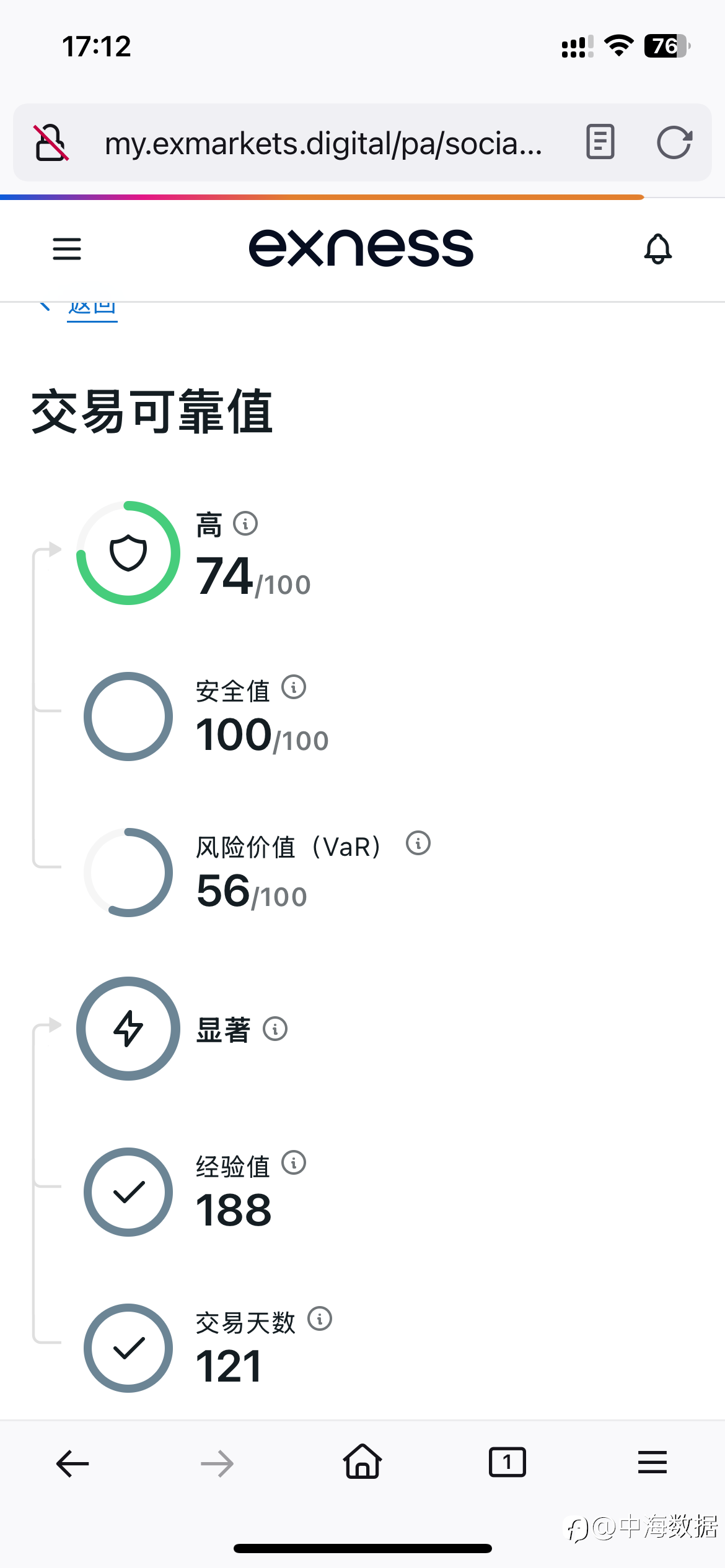Open browser bottom menu button
This screenshot has width=725, height=1568.
652,1463
